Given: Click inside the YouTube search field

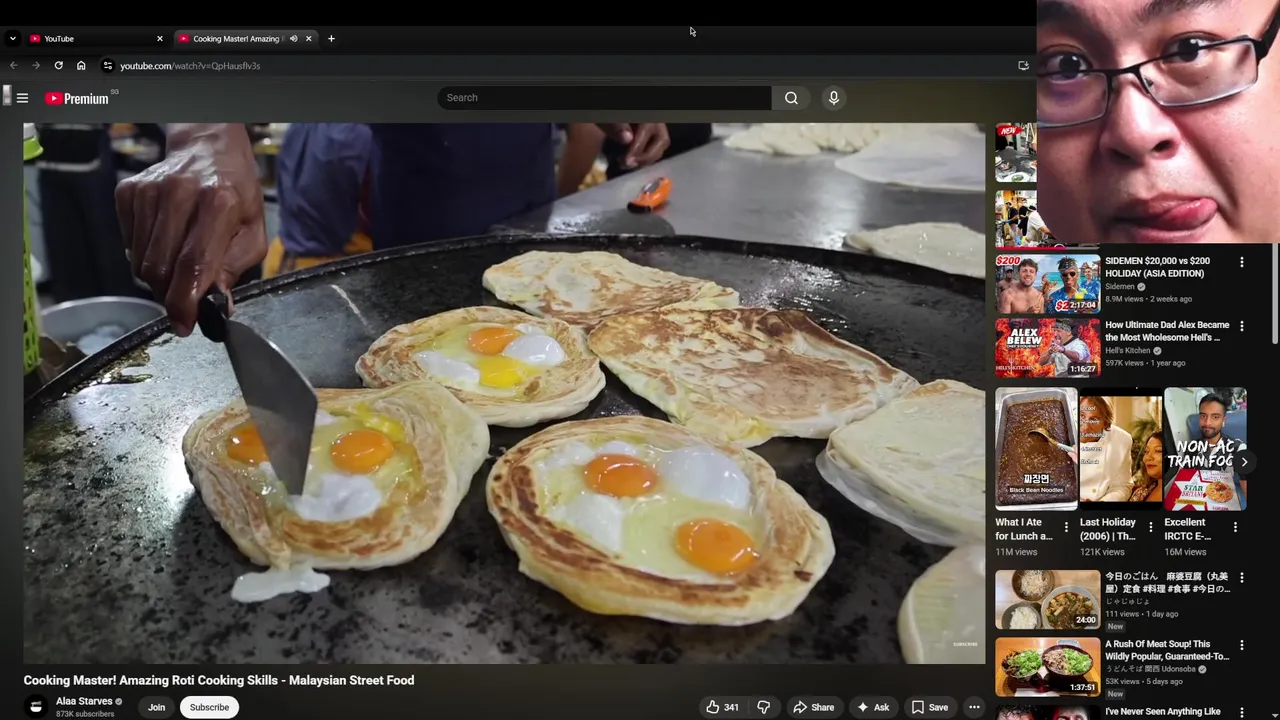Looking at the screenshot, I should tap(604, 98).
